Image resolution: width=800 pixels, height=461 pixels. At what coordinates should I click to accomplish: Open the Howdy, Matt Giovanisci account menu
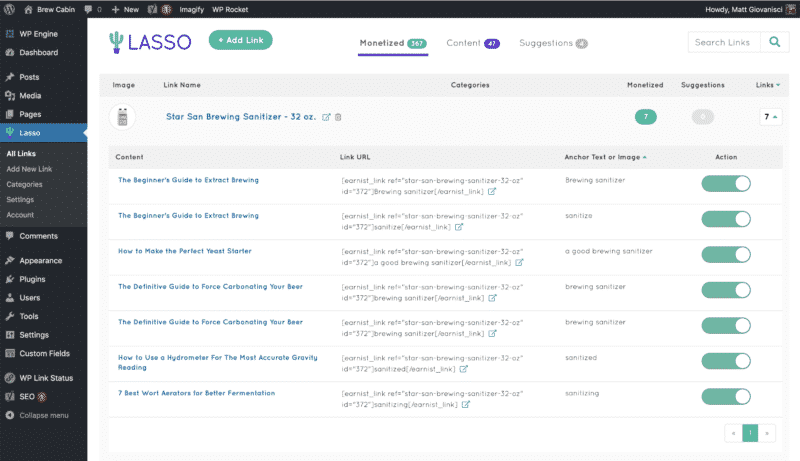coord(749,9)
